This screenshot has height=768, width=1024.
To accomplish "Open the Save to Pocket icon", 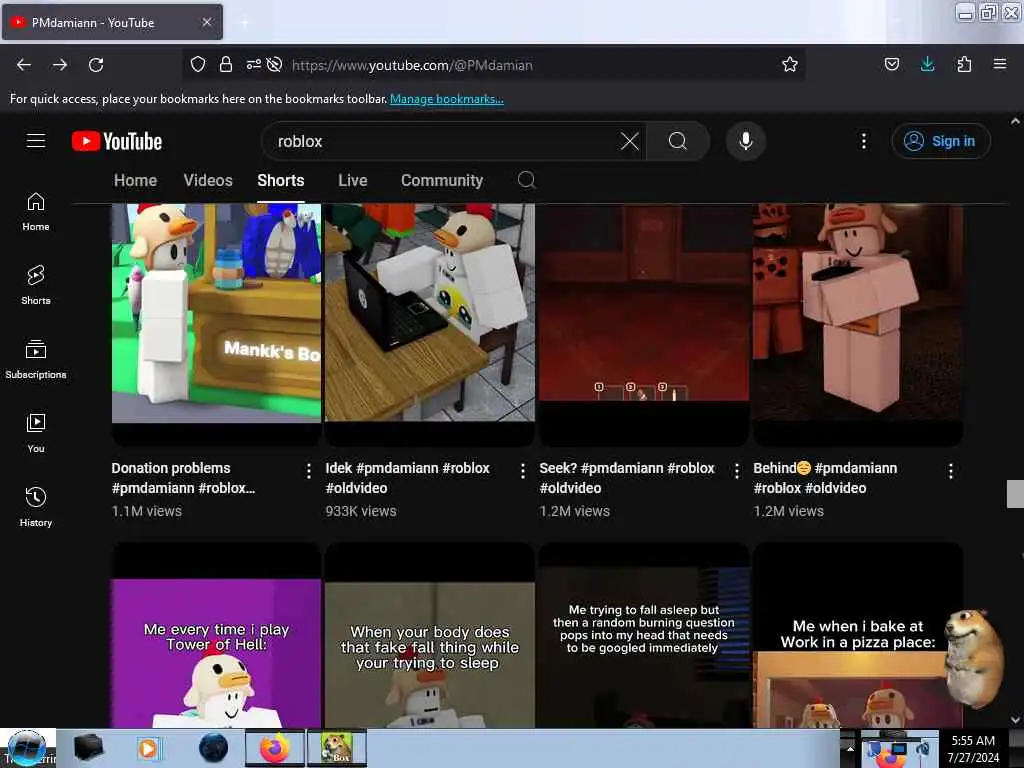I will [x=891, y=64].
